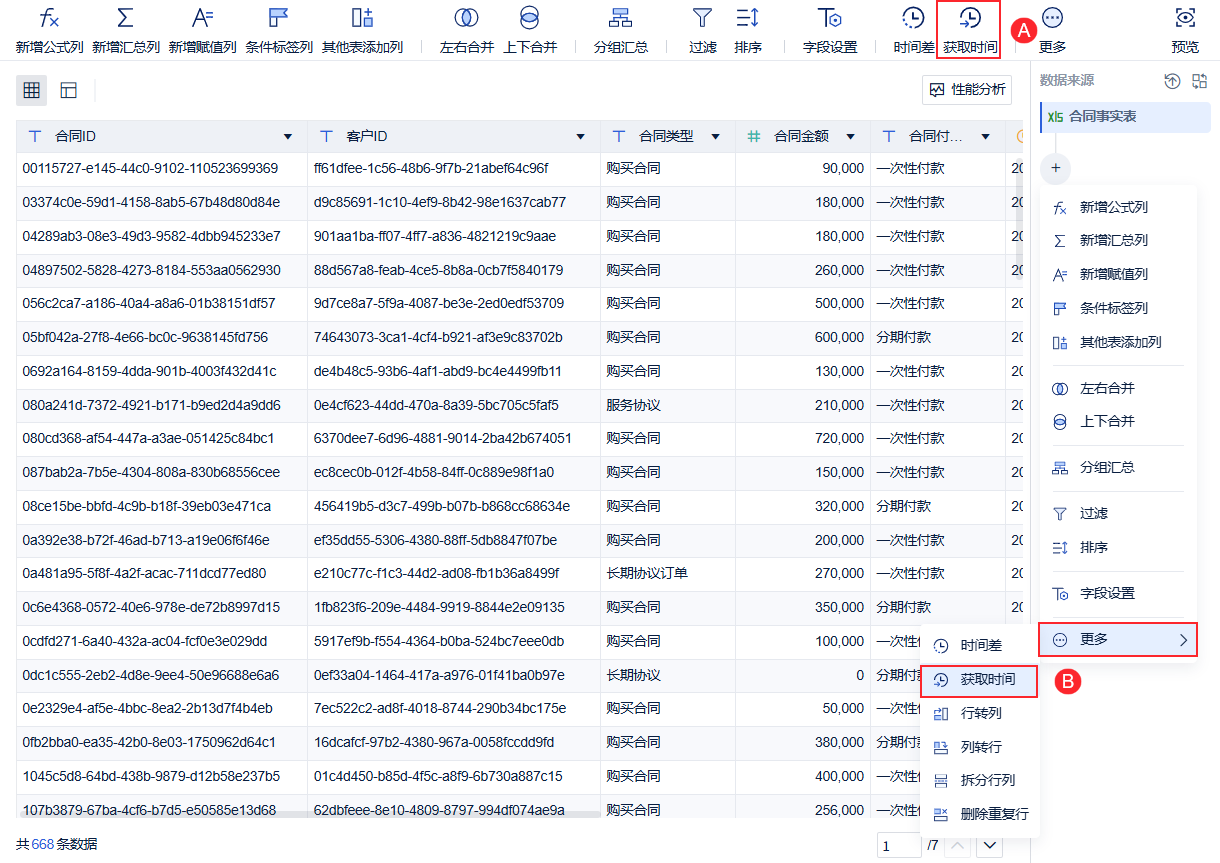Click 时间差 in the top toolbar

click(913, 30)
